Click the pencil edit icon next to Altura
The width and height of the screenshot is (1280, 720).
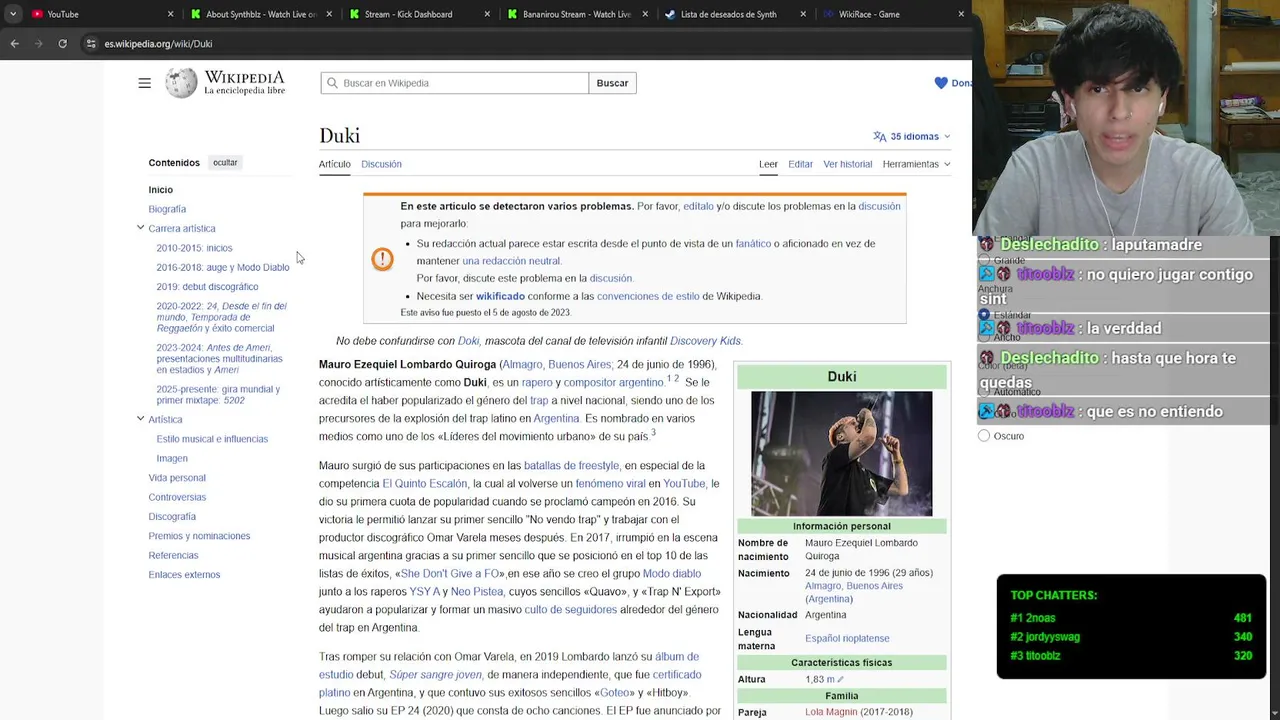coord(840,680)
